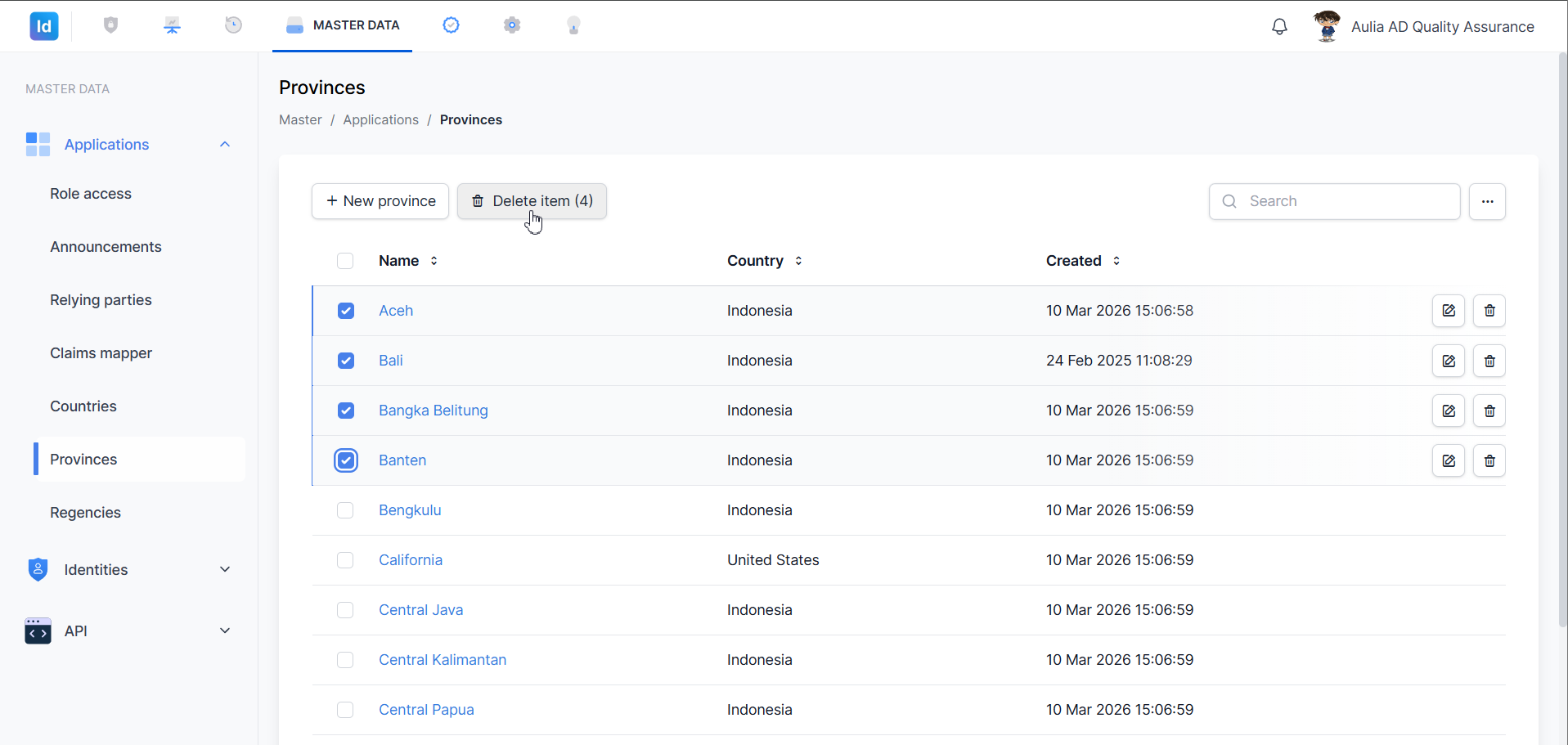Go to Applications breadcrumb
Screen dimensions: 1568x745
pyautogui.click(x=380, y=120)
